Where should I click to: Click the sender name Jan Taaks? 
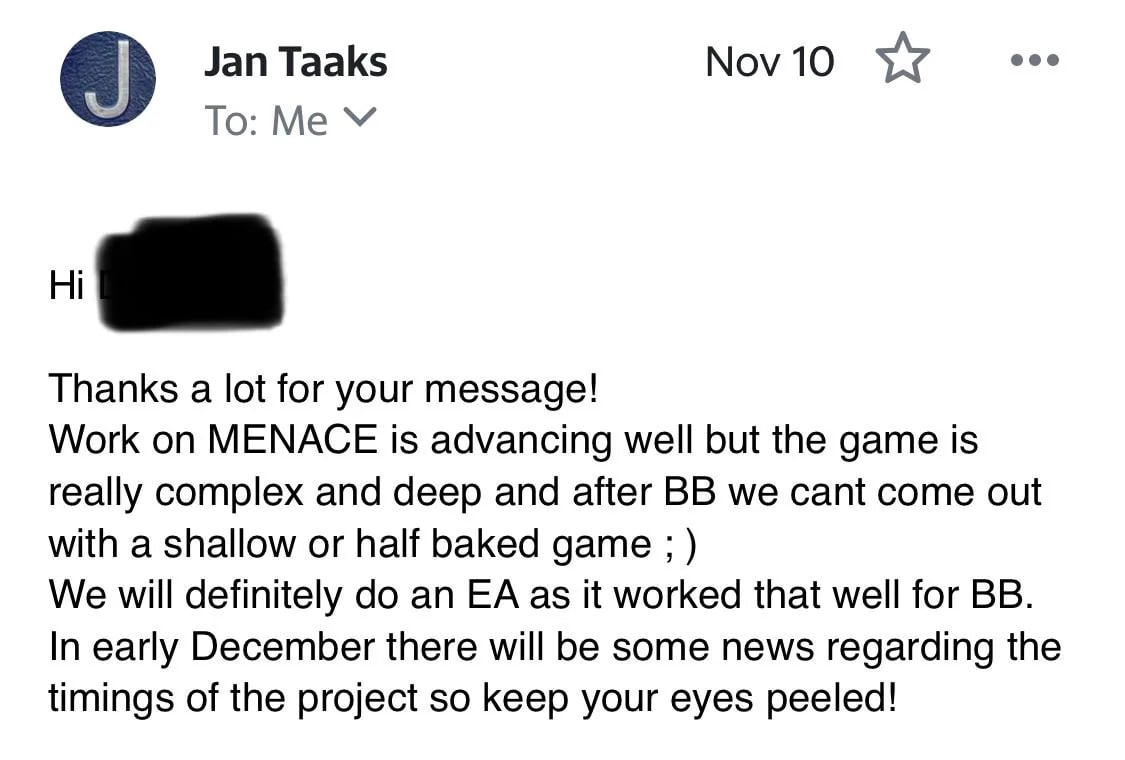coord(295,63)
